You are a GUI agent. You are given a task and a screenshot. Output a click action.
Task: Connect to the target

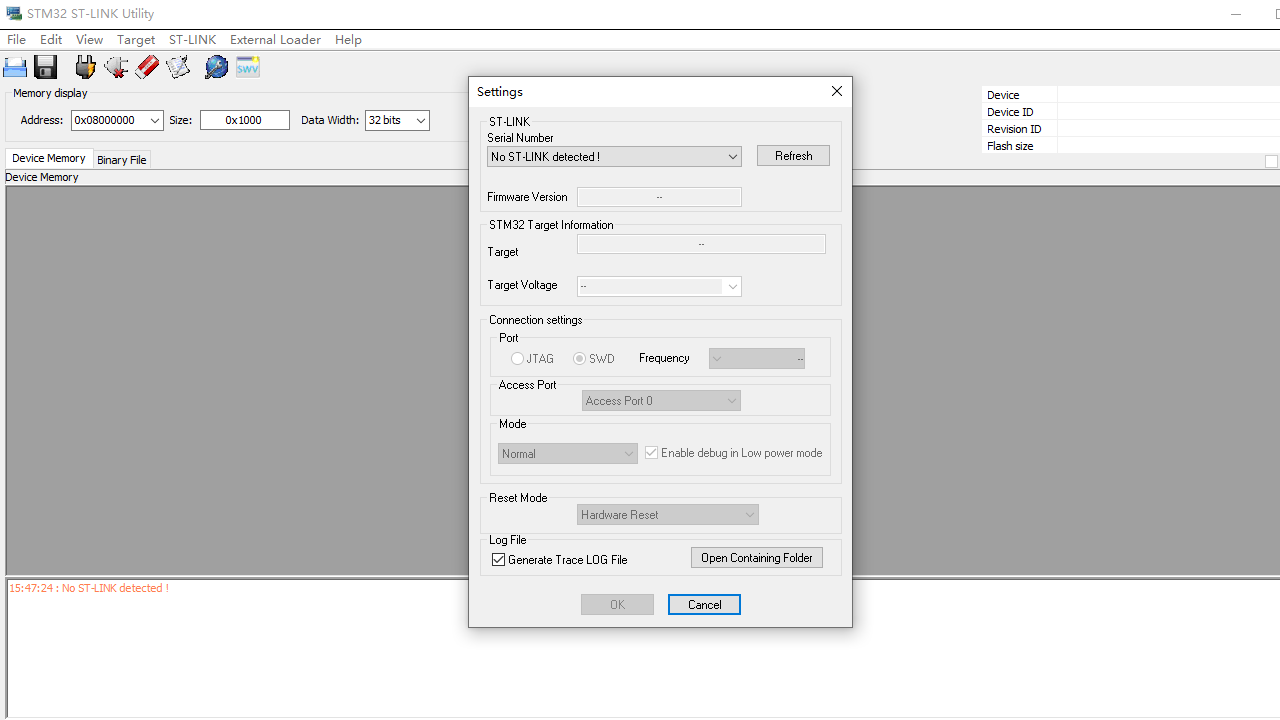(x=85, y=67)
